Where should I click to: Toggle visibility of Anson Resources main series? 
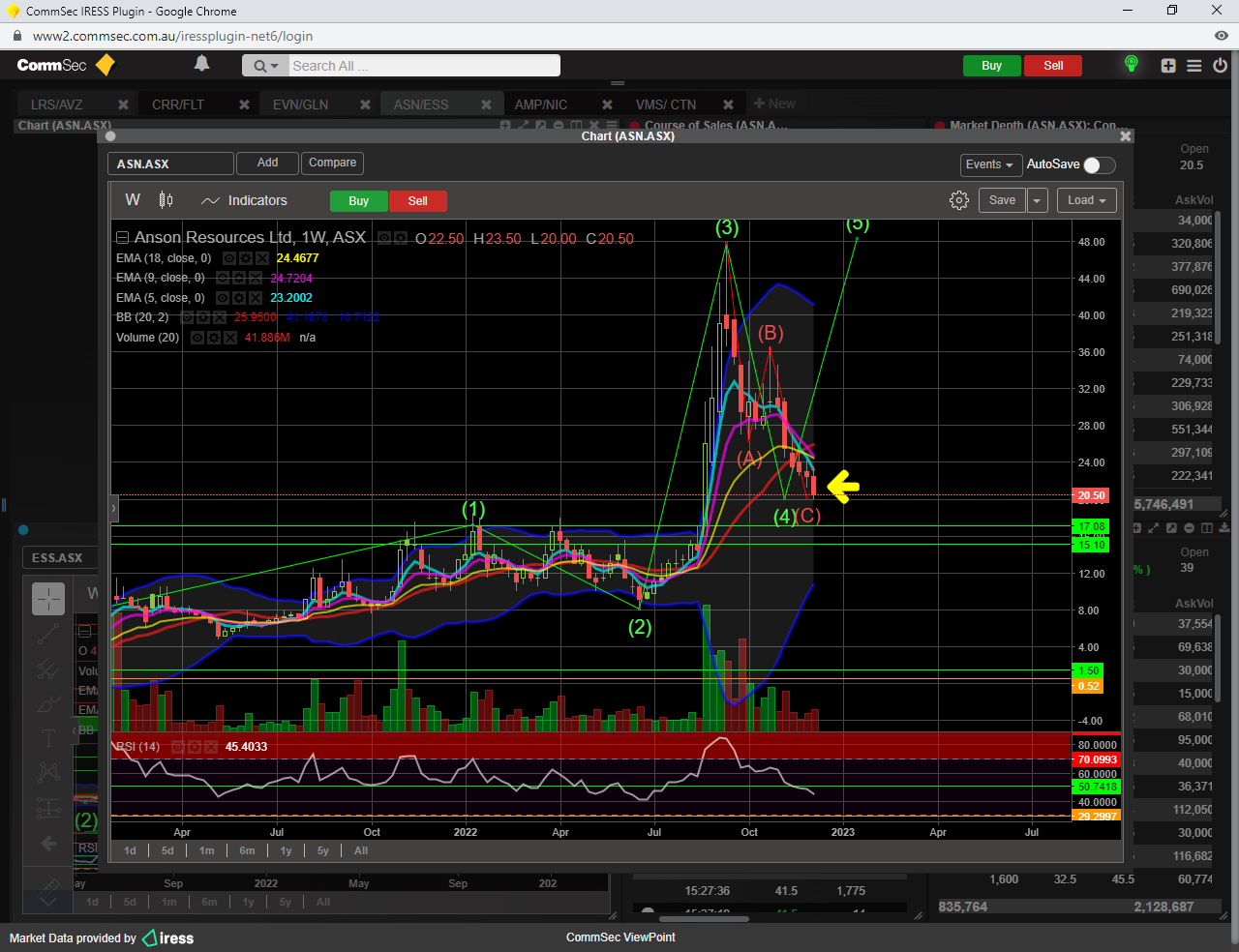(x=384, y=238)
